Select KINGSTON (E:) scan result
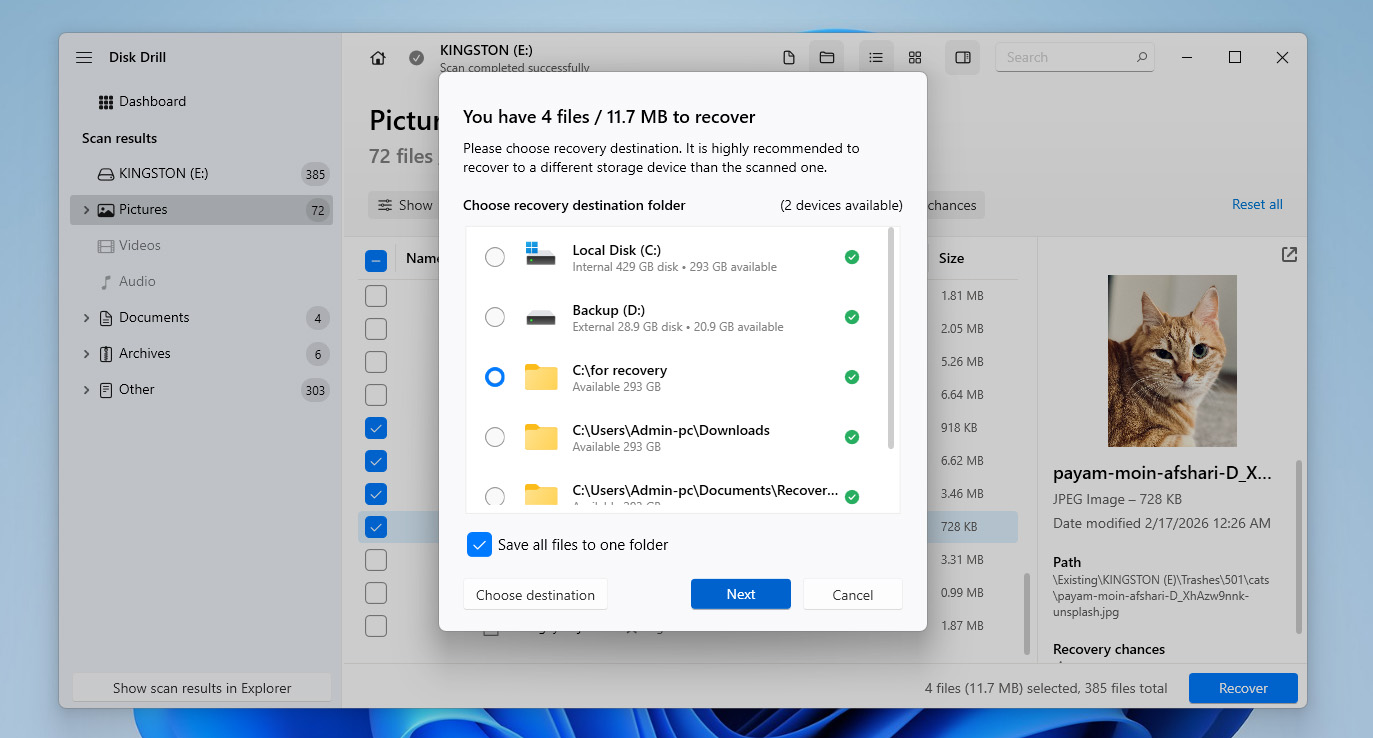The width and height of the screenshot is (1373, 738). coord(163,174)
